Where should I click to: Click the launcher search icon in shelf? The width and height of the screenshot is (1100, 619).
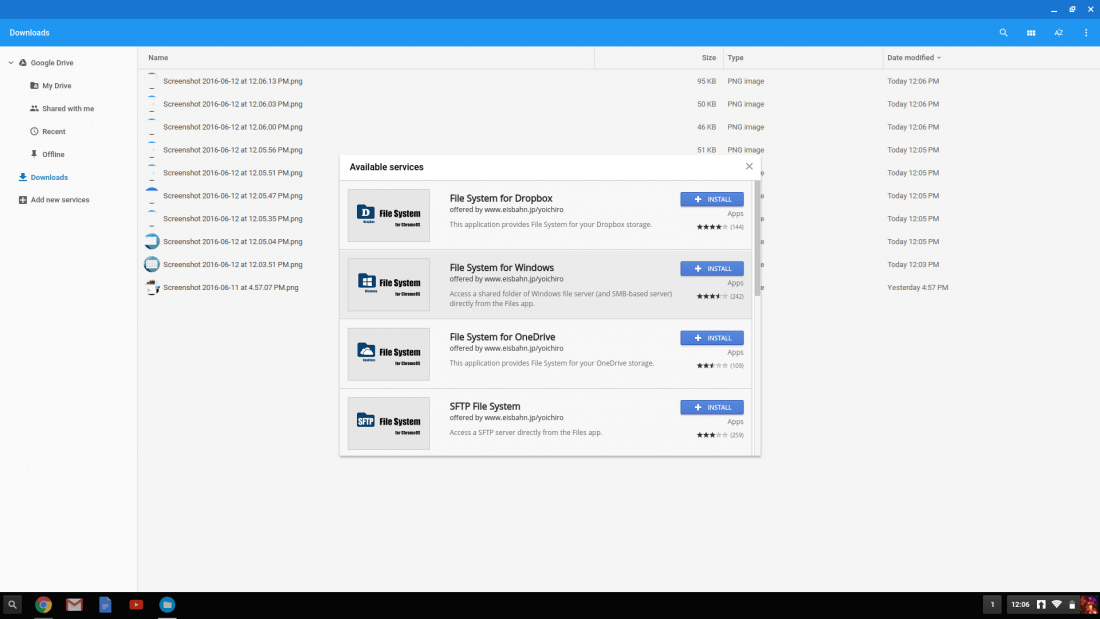point(12,604)
